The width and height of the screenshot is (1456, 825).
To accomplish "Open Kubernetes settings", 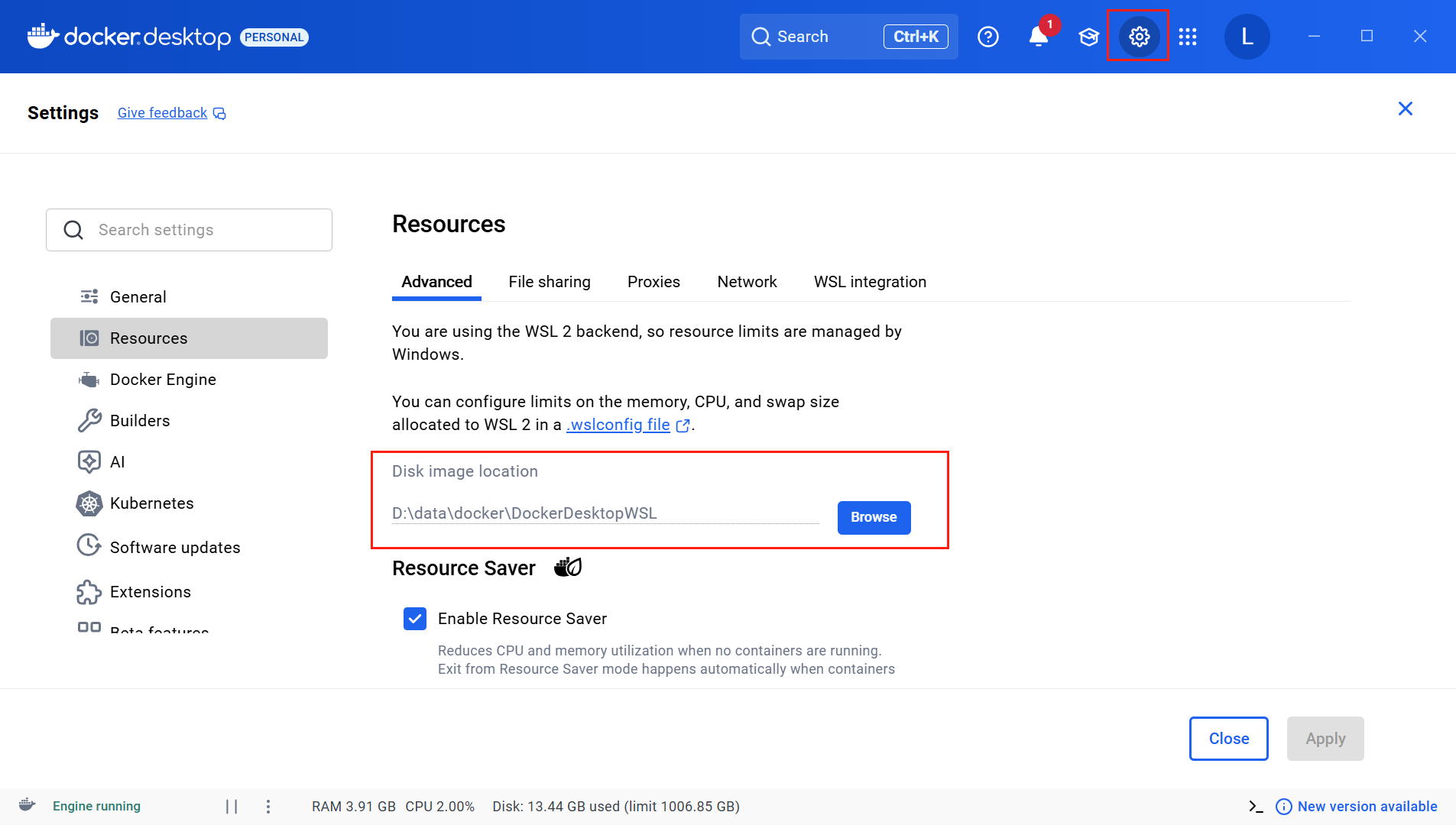I will 189,503.
